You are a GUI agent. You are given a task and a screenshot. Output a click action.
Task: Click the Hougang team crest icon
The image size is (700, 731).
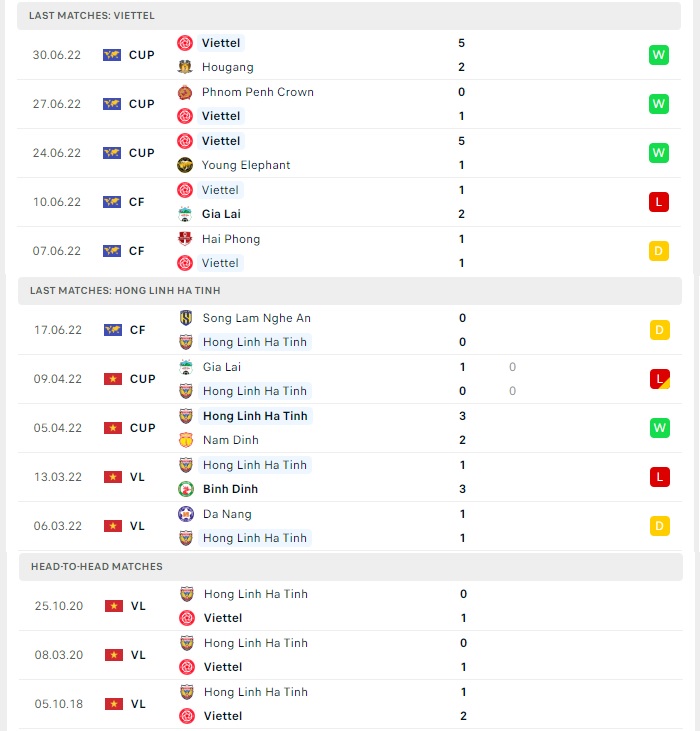point(185,67)
